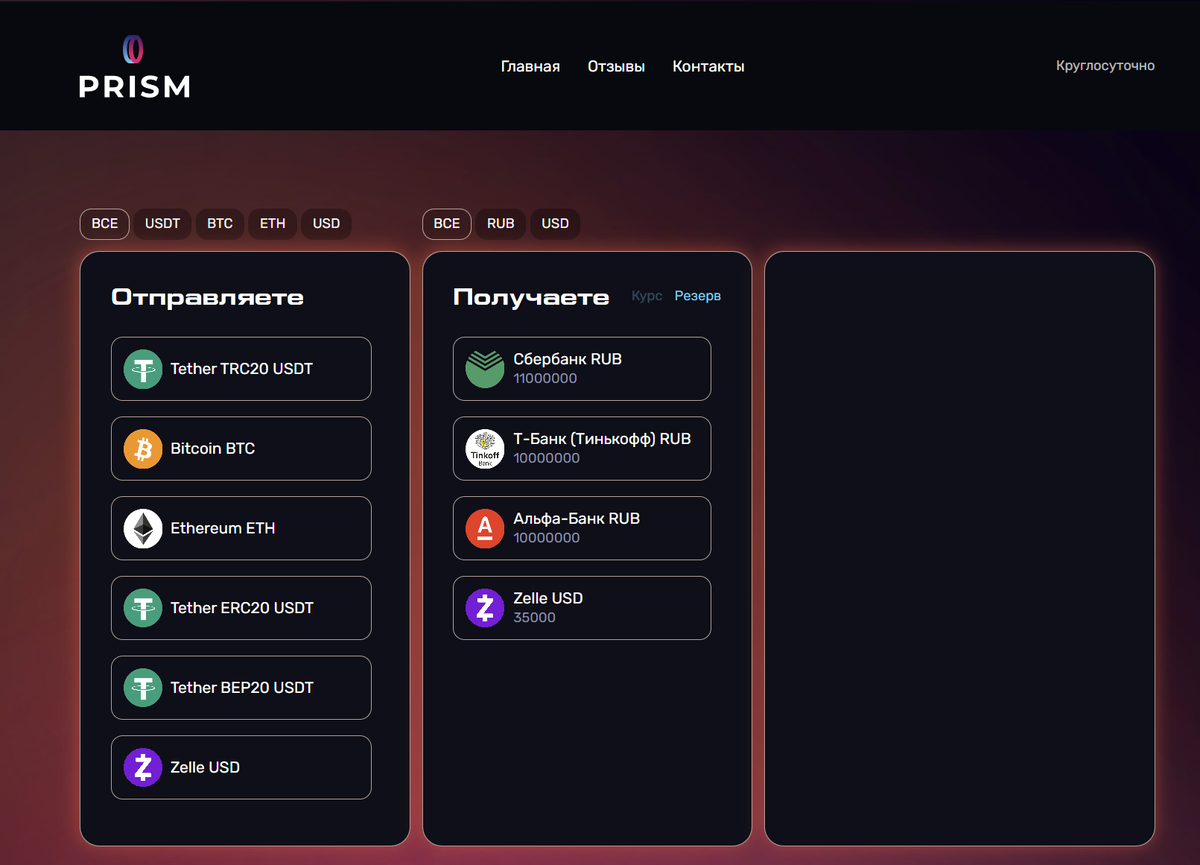Click the Отправляете heading
Viewport: 1200px width, 865px height.
[207, 297]
